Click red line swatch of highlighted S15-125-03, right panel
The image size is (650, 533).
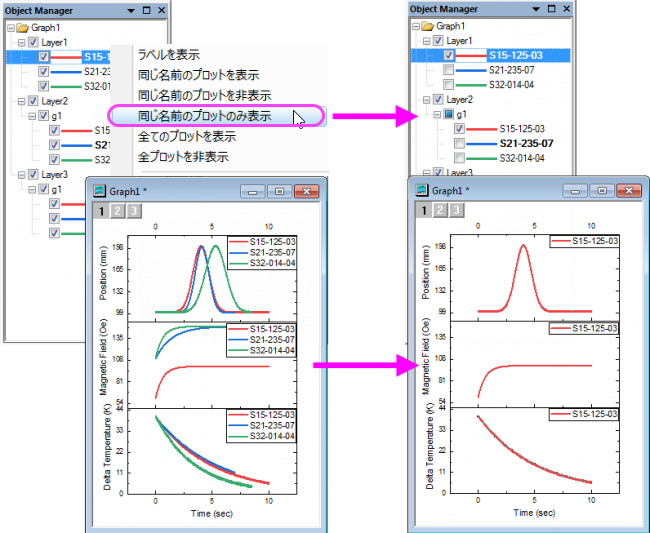click(471, 56)
